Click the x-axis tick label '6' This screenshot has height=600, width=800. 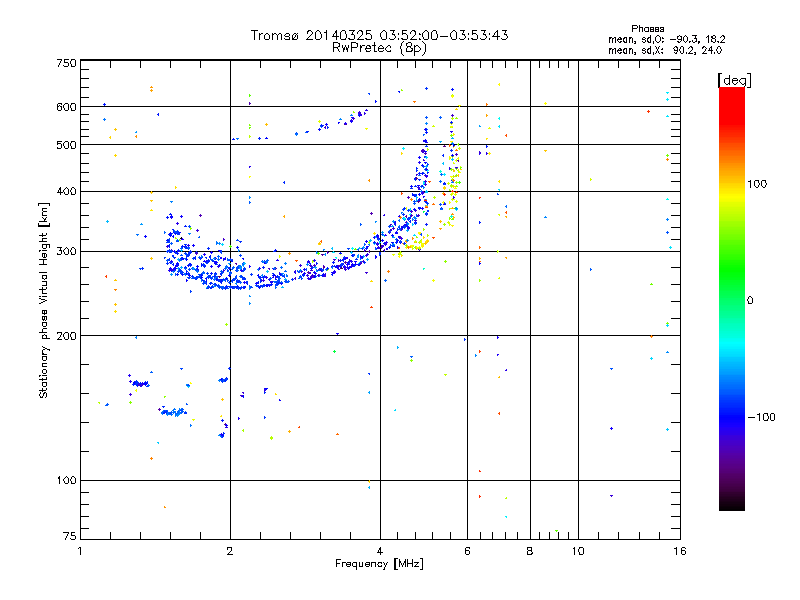click(x=467, y=551)
